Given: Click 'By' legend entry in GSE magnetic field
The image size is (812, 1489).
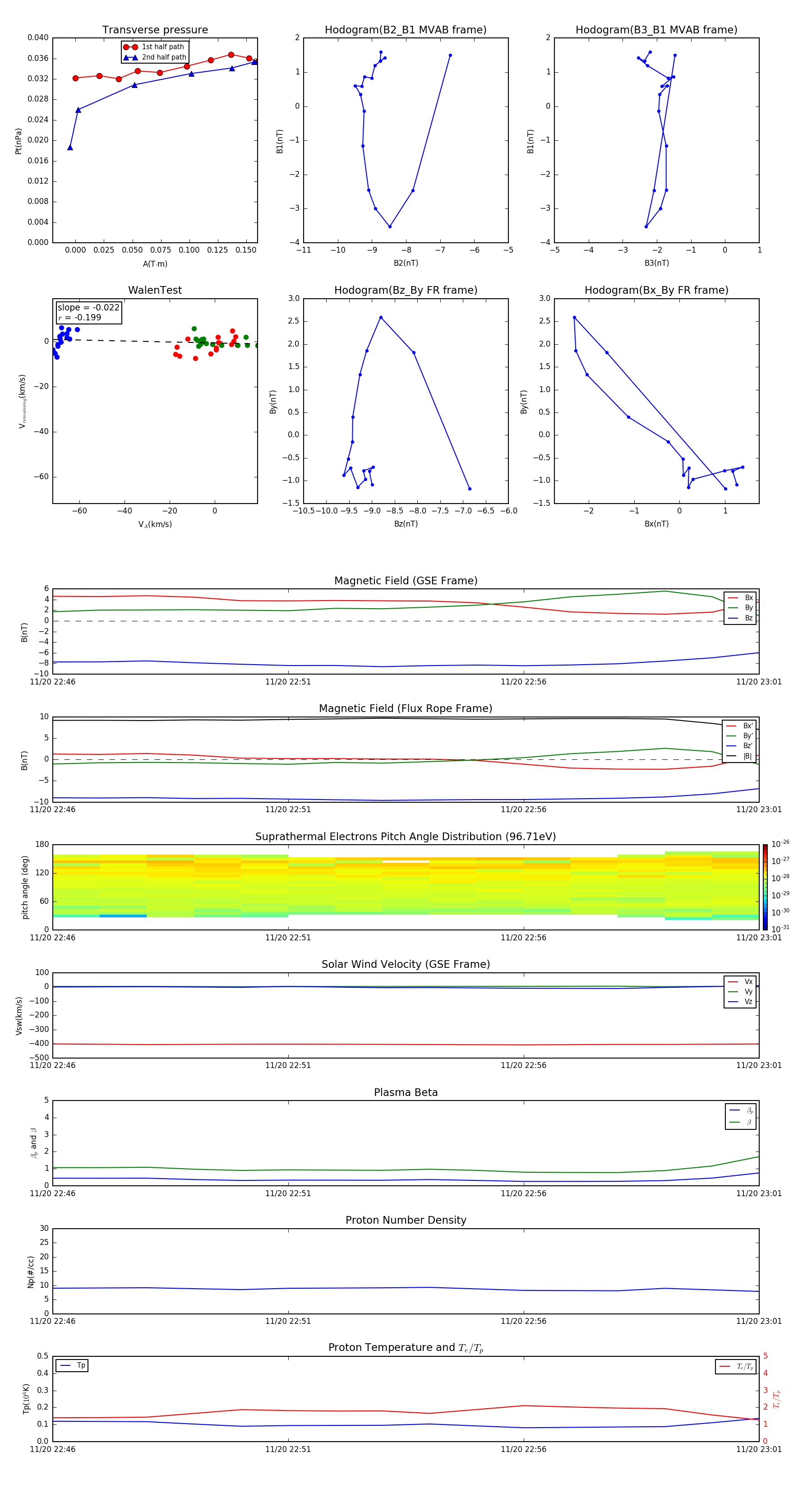Looking at the screenshot, I should point(740,607).
